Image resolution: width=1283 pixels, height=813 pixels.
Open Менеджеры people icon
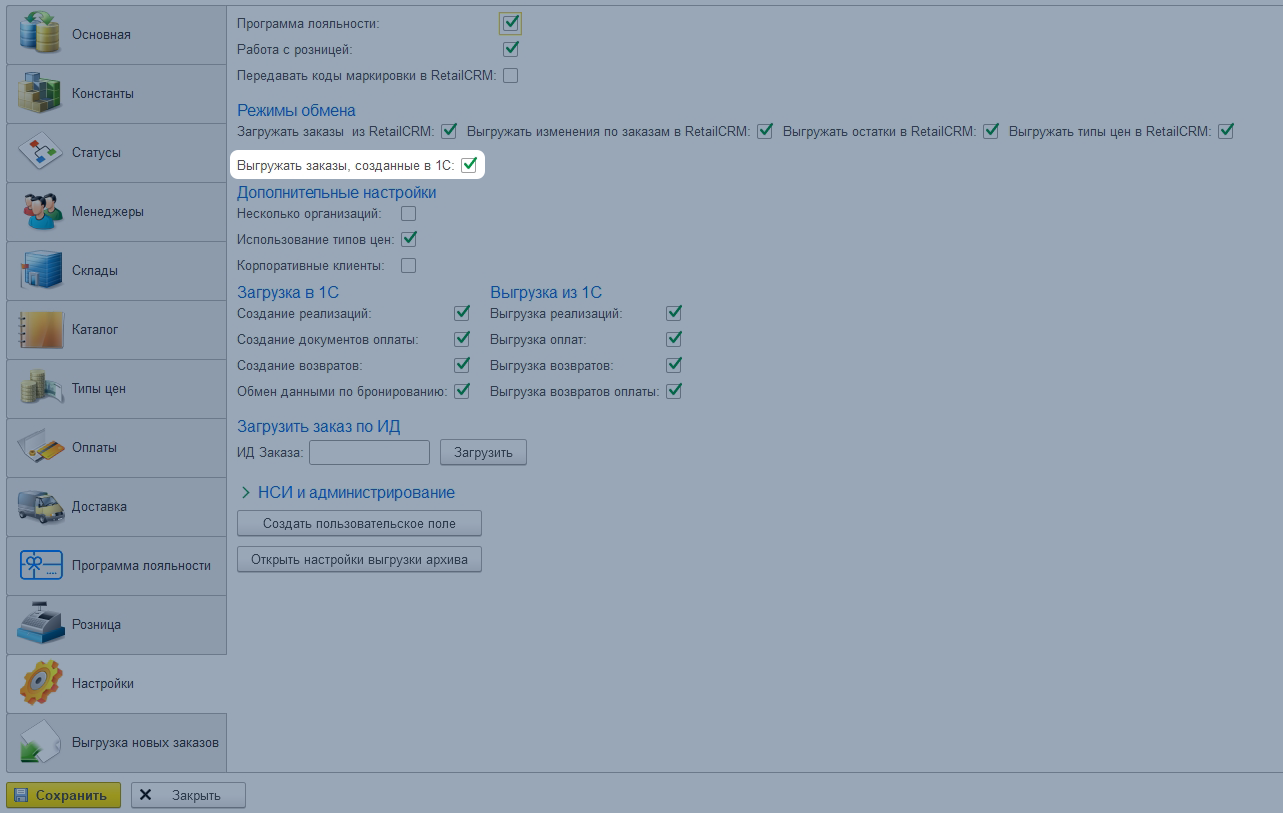click(41, 212)
